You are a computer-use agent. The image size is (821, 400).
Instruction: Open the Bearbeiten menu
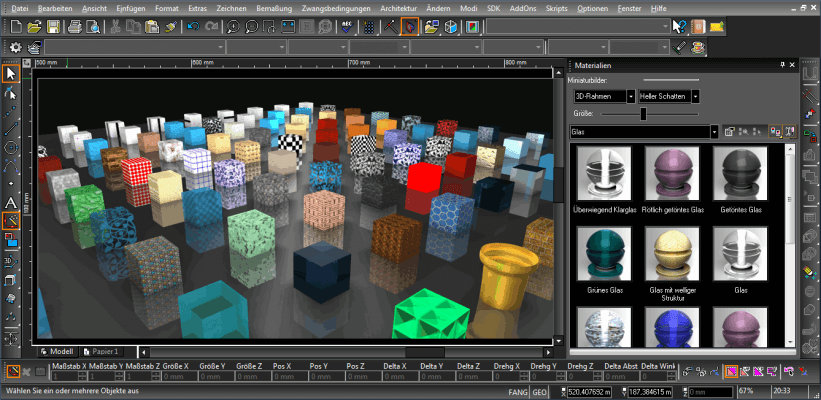point(56,8)
